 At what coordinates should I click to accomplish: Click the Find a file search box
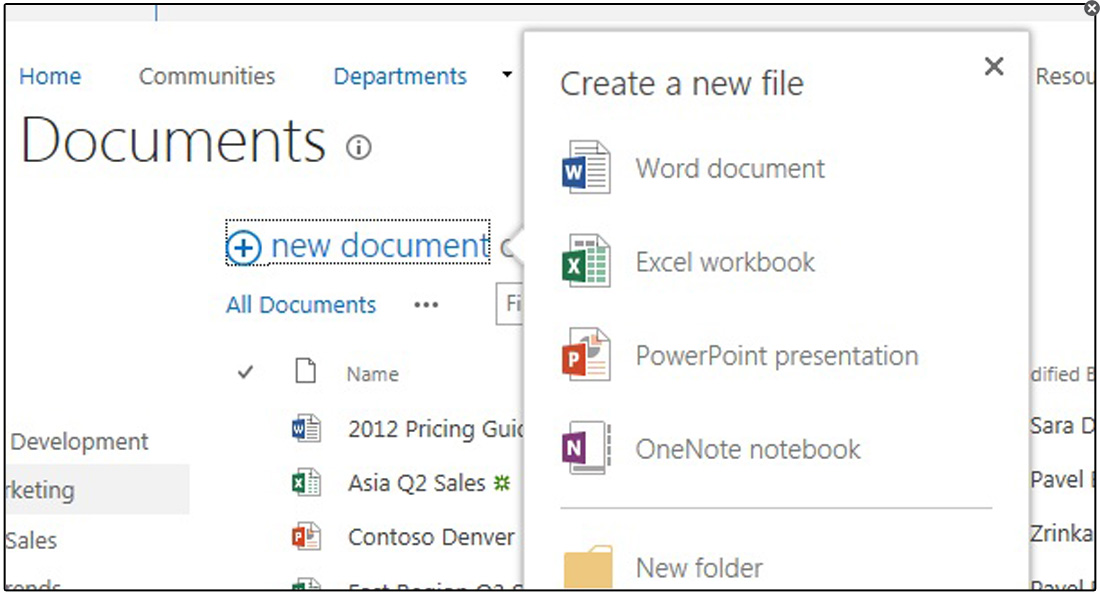coord(509,303)
